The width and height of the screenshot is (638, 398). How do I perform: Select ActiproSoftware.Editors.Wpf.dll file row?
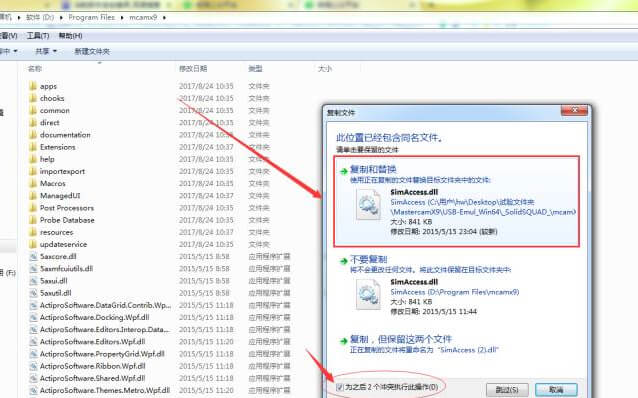coord(161,342)
